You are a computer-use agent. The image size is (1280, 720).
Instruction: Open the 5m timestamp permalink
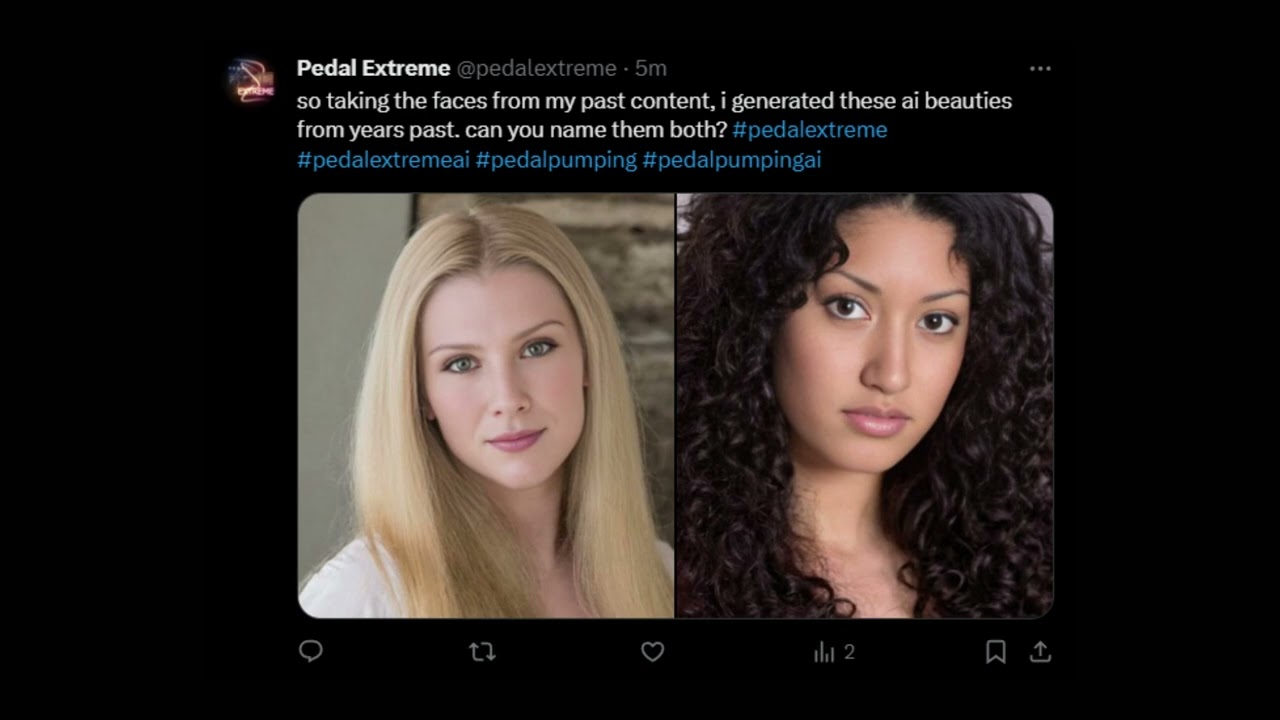click(650, 68)
